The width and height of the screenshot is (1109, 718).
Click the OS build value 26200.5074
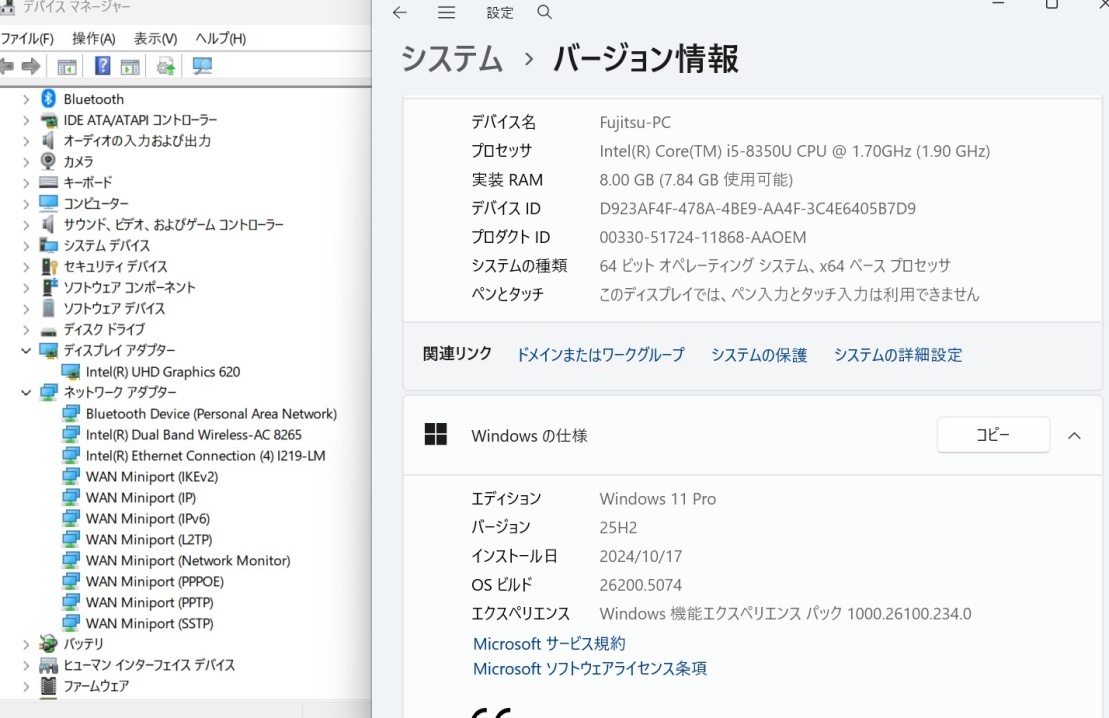[x=640, y=585]
